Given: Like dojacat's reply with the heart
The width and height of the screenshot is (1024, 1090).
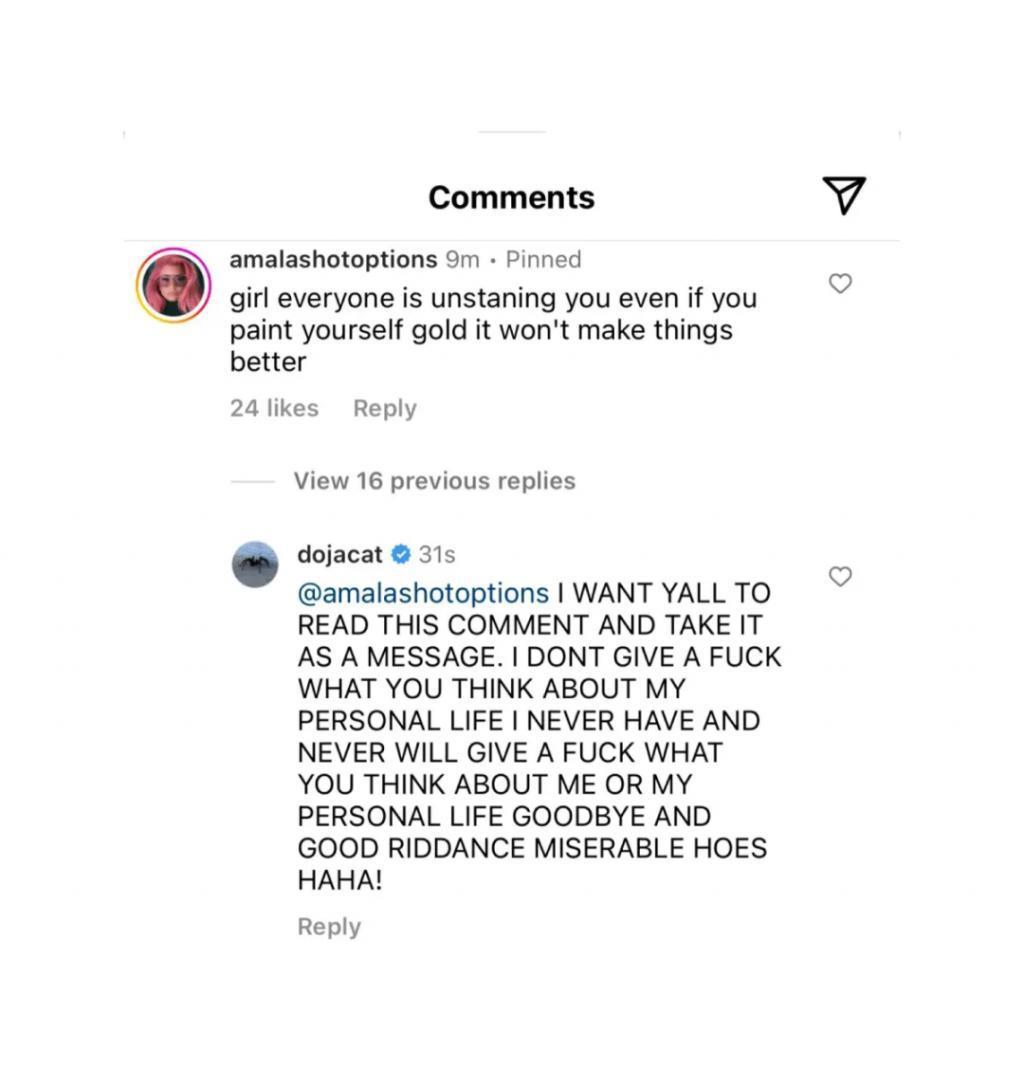Looking at the screenshot, I should pos(841,577).
